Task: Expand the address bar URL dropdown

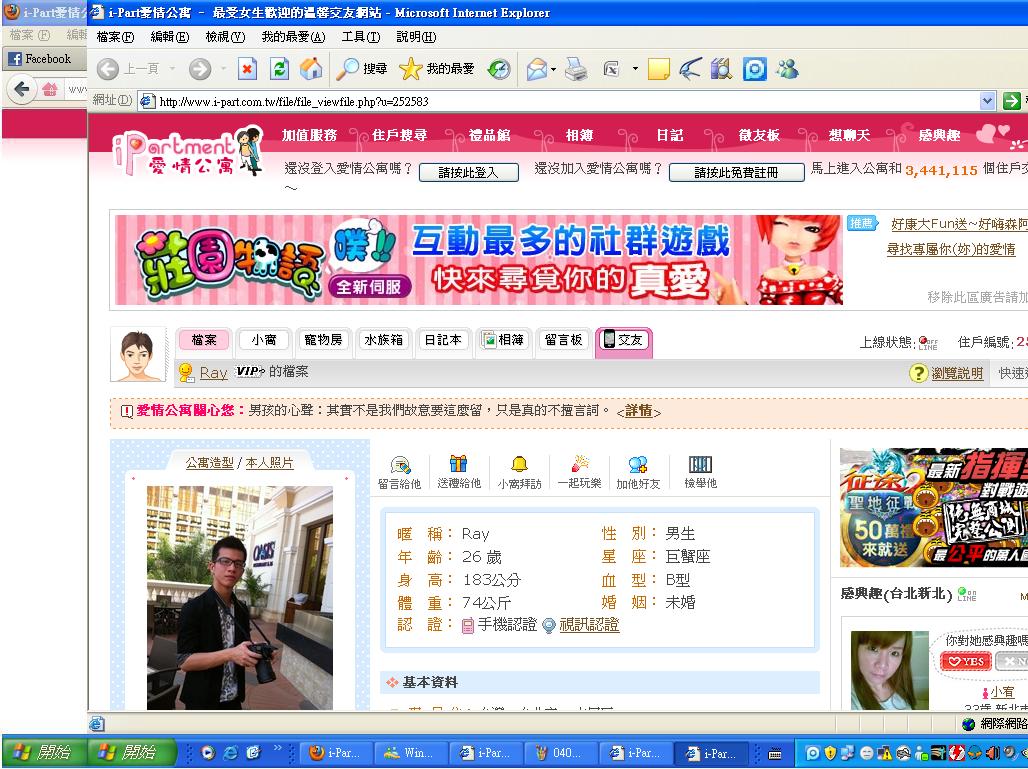Action: 987,101
